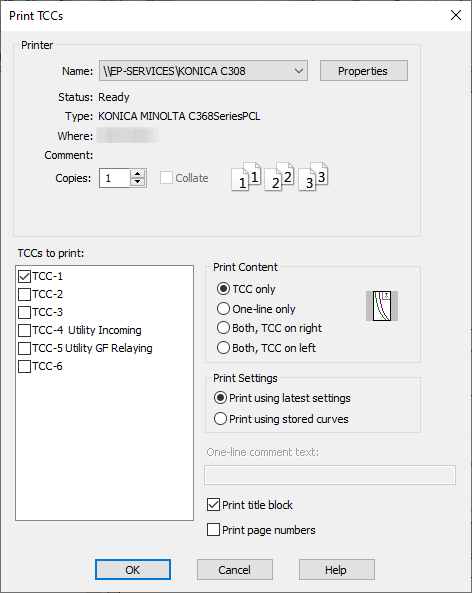Toggle the Print title block checkbox
472x593 pixels.
pos(213,505)
